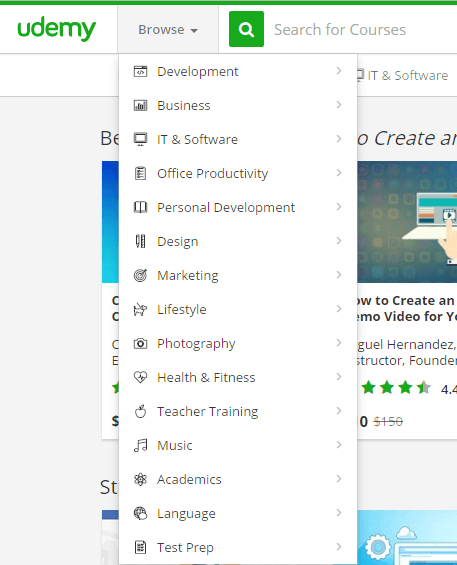
Task: Open the 'Create an' demo video course title
Action: [407, 308]
